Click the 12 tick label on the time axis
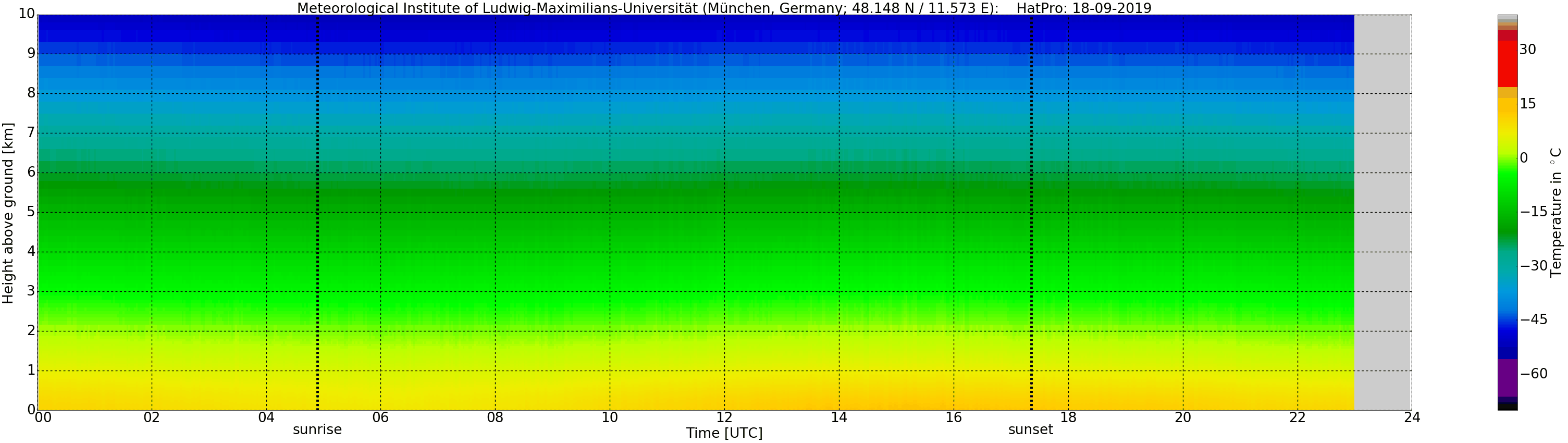Screen dimensions: 1568x443 [x=724, y=417]
